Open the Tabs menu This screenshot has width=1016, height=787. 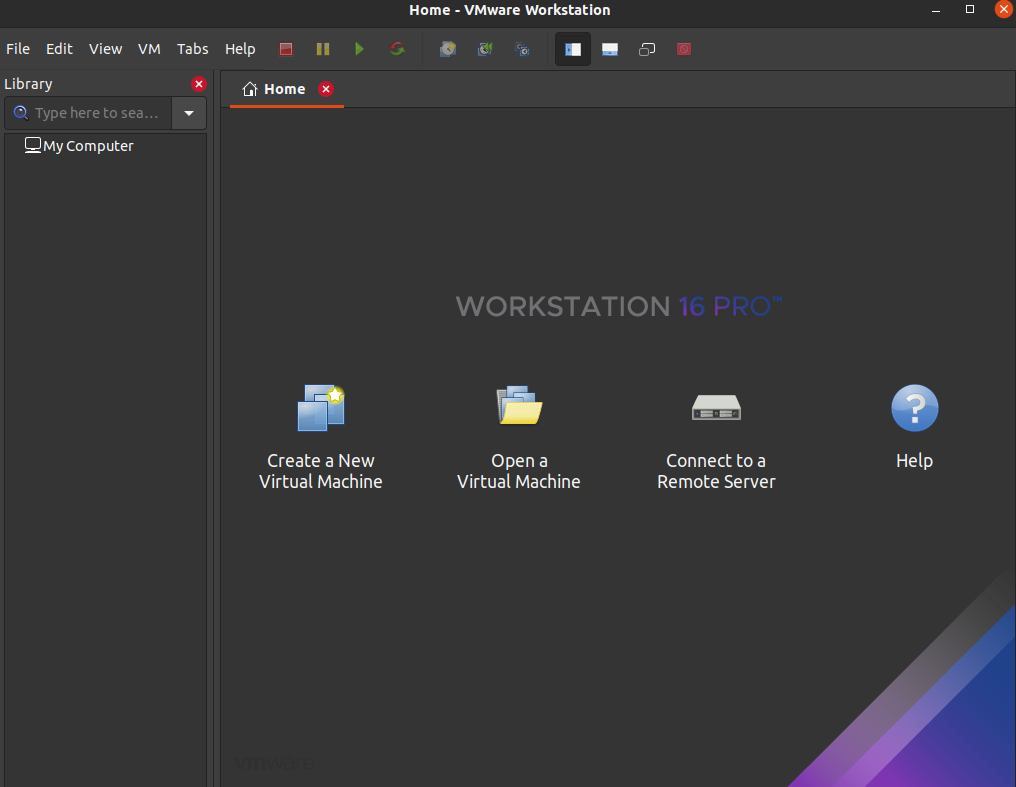pyautogui.click(x=192, y=49)
